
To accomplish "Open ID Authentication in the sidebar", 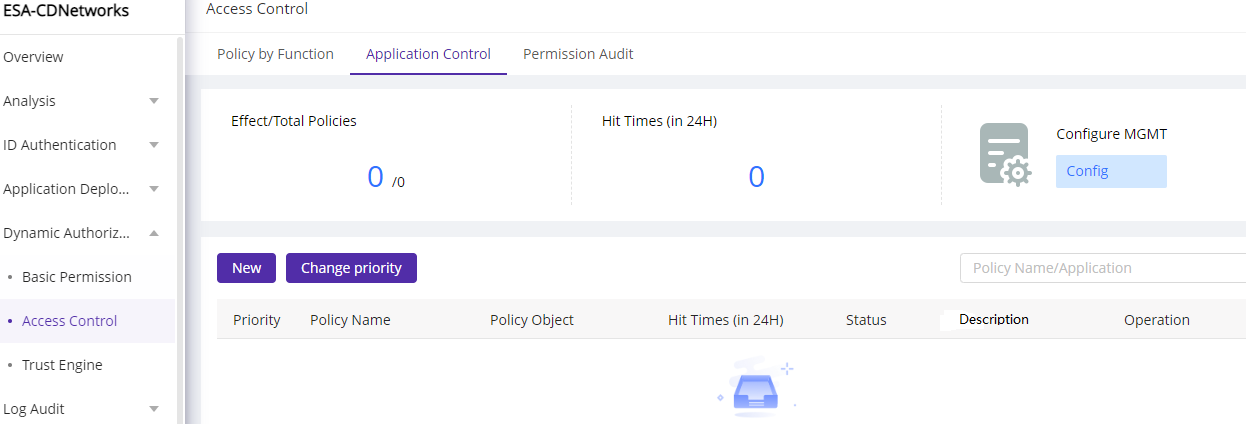I will (60, 145).
